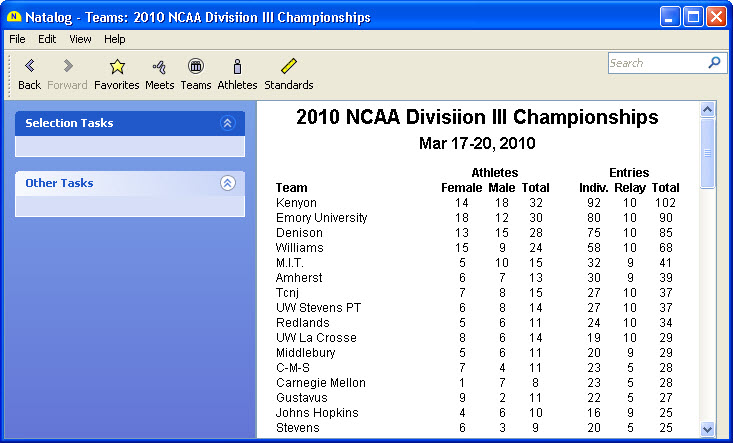
Task: Open the Athletes toolbar icon
Action: (237, 67)
